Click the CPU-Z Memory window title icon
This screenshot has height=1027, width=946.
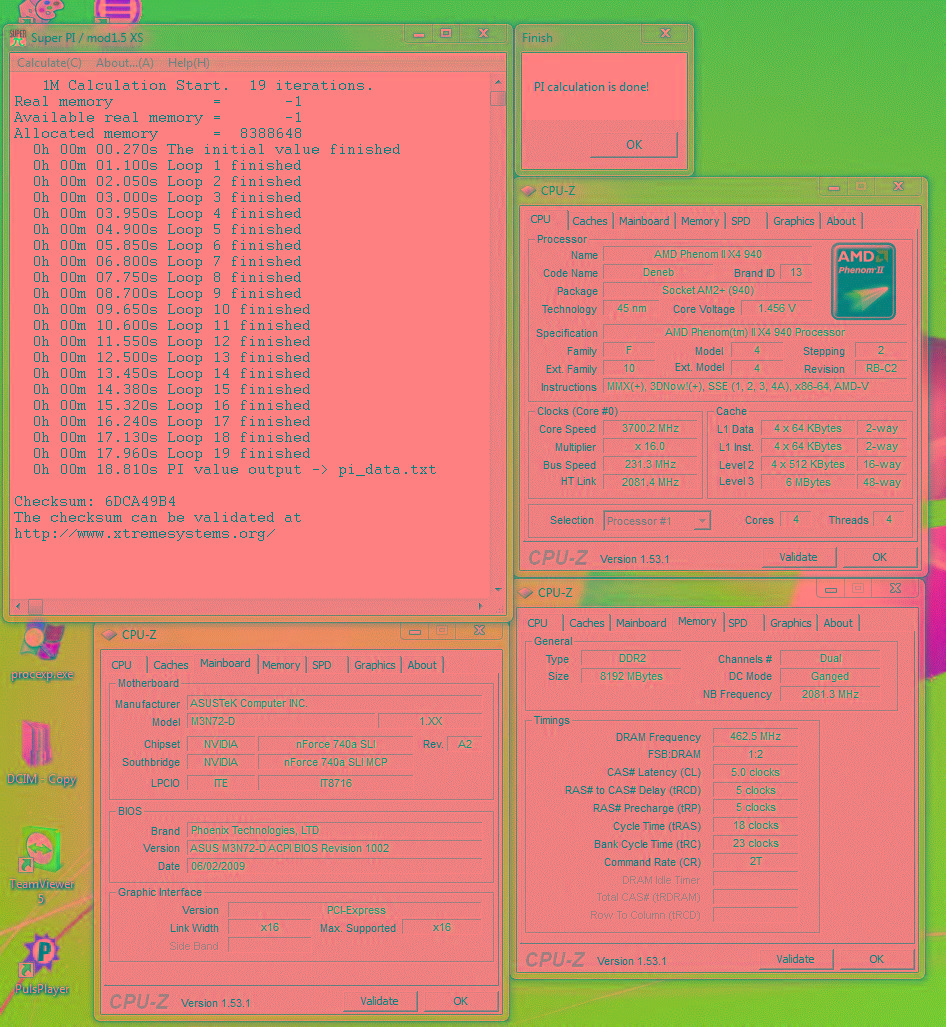pos(525,593)
